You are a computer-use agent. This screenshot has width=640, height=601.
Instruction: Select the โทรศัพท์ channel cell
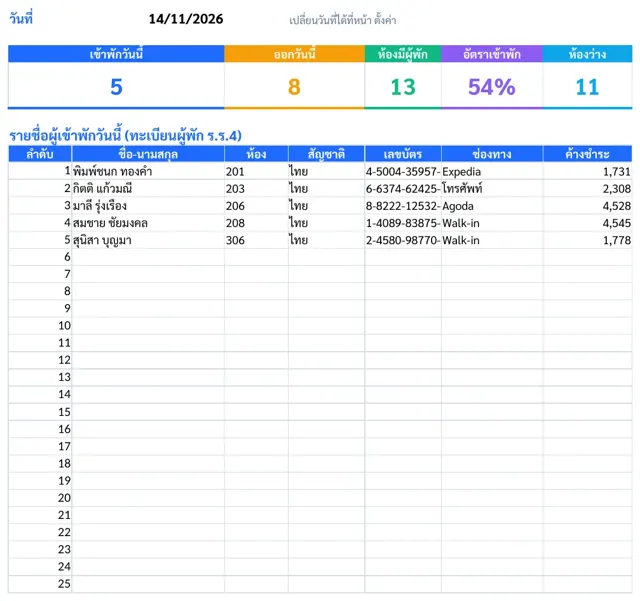pos(492,188)
